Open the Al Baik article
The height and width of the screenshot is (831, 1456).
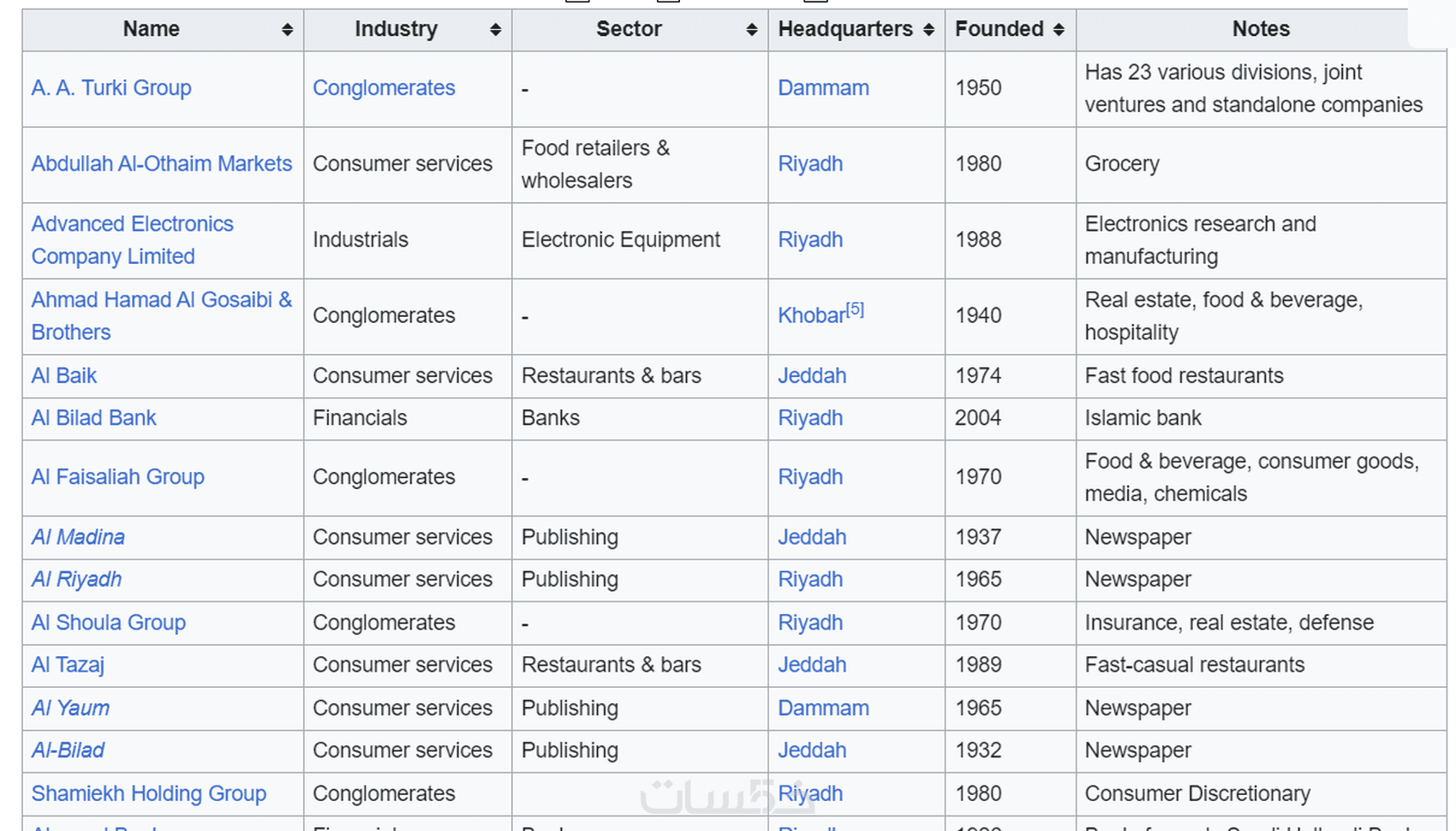[x=64, y=376]
